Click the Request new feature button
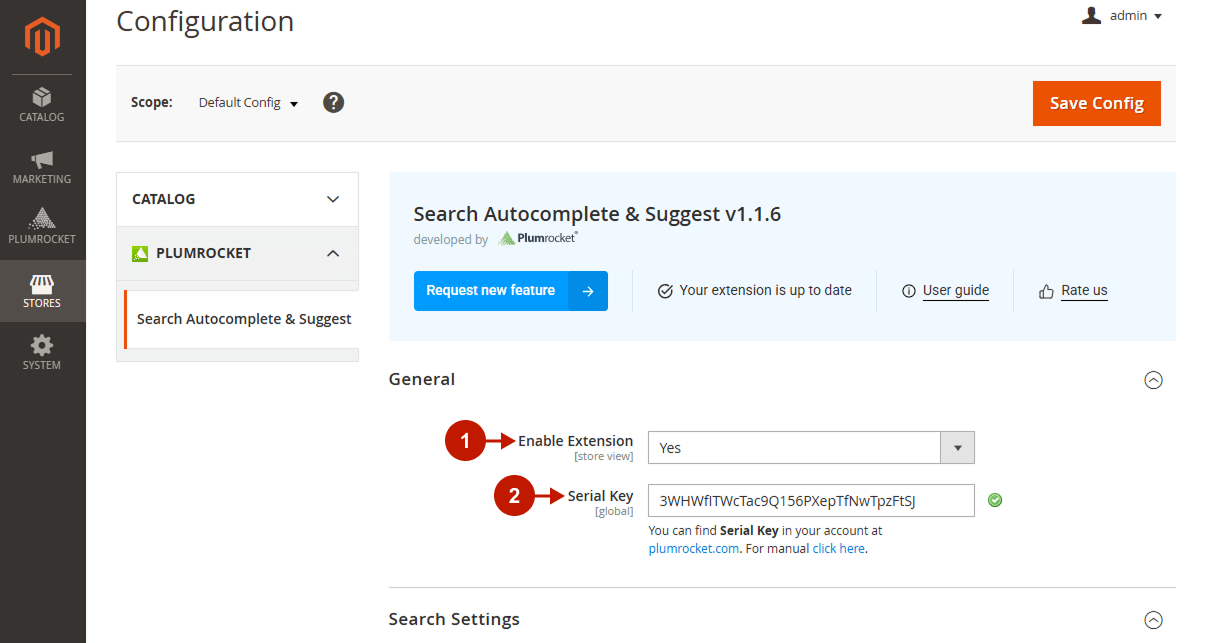This screenshot has height=643, width=1206. coord(511,291)
